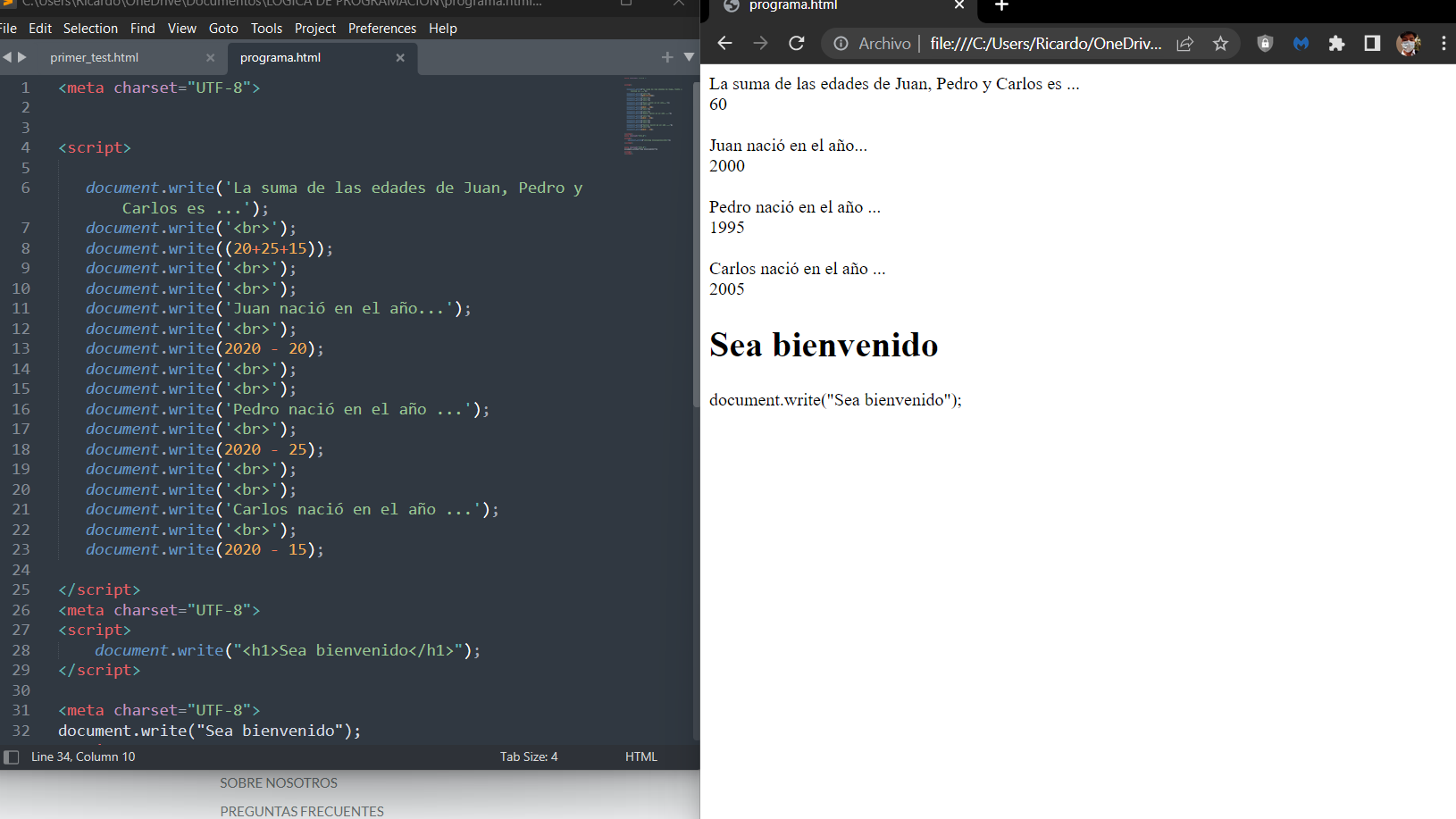Toggle the side bar from status bar icon

coord(12,757)
